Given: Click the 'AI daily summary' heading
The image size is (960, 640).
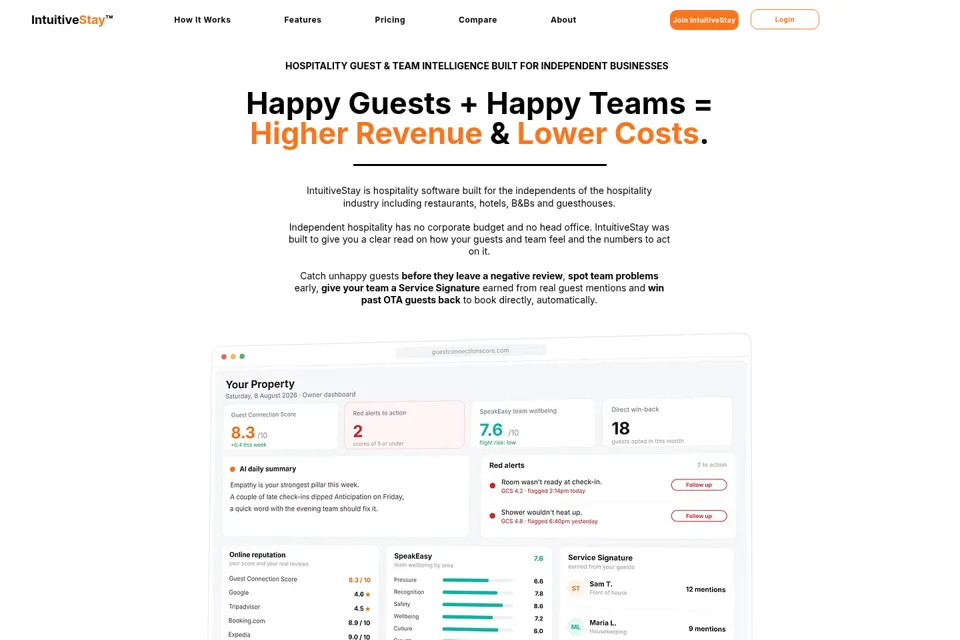Looking at the screenshot, I should click(268, 469).
